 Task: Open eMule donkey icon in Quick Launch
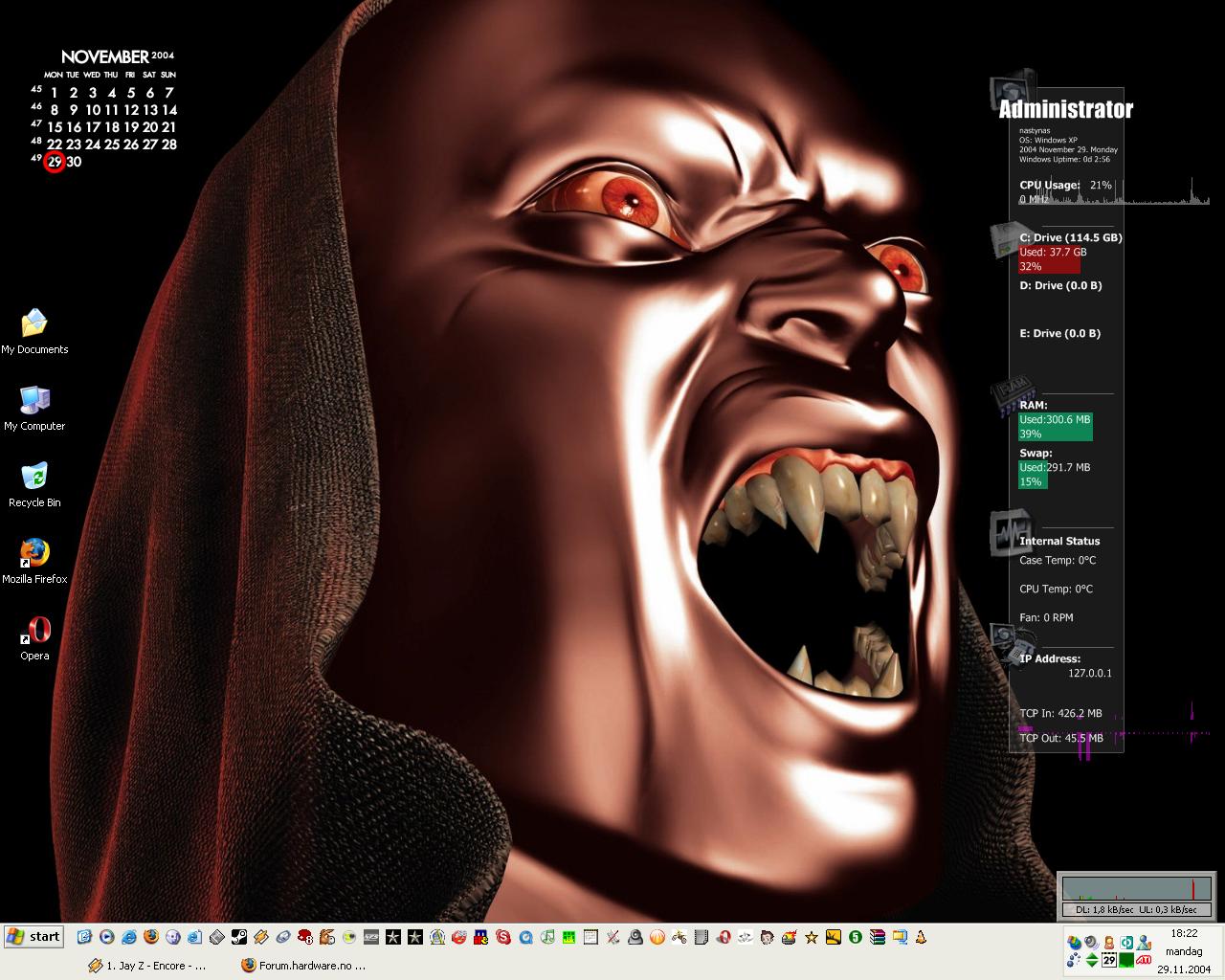point(327,937)
